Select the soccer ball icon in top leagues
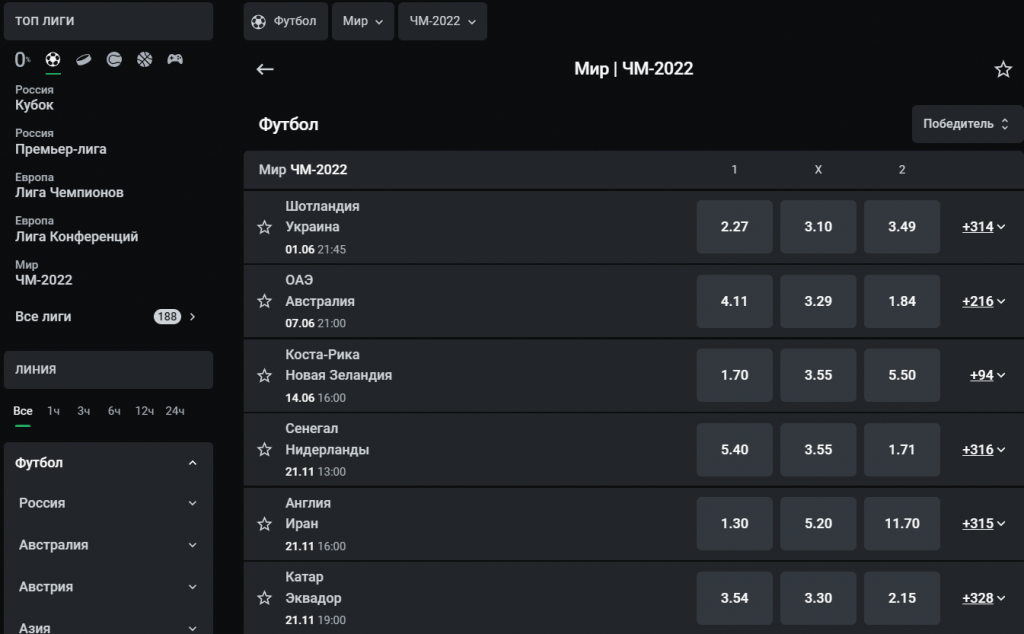 click(53, 60)
